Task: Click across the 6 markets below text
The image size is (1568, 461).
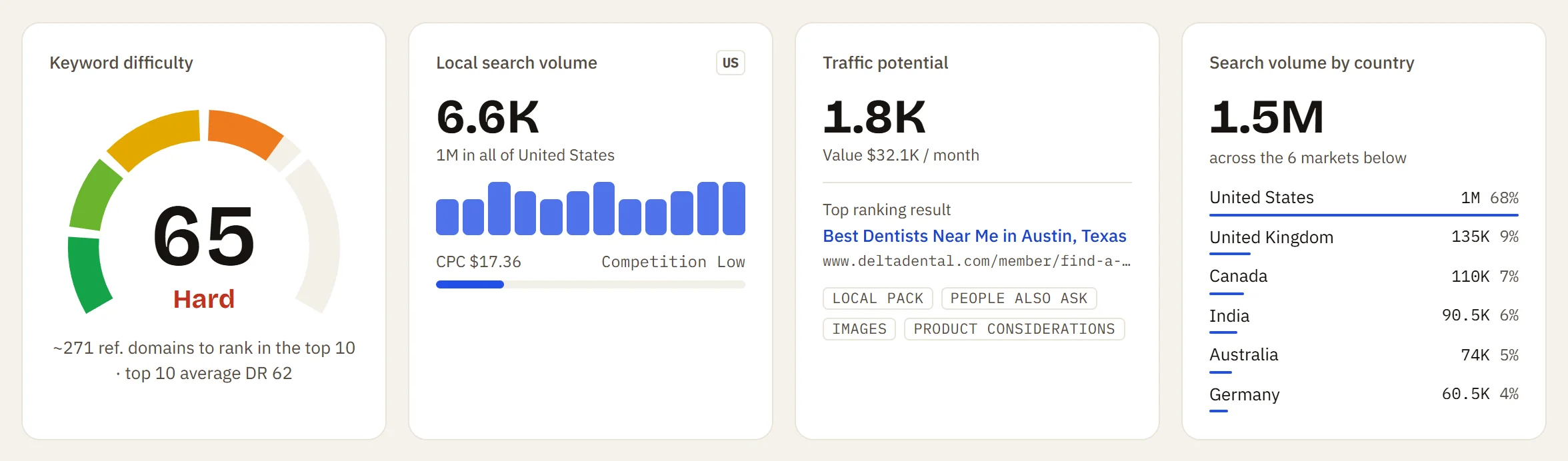Action: point(1308,158)
